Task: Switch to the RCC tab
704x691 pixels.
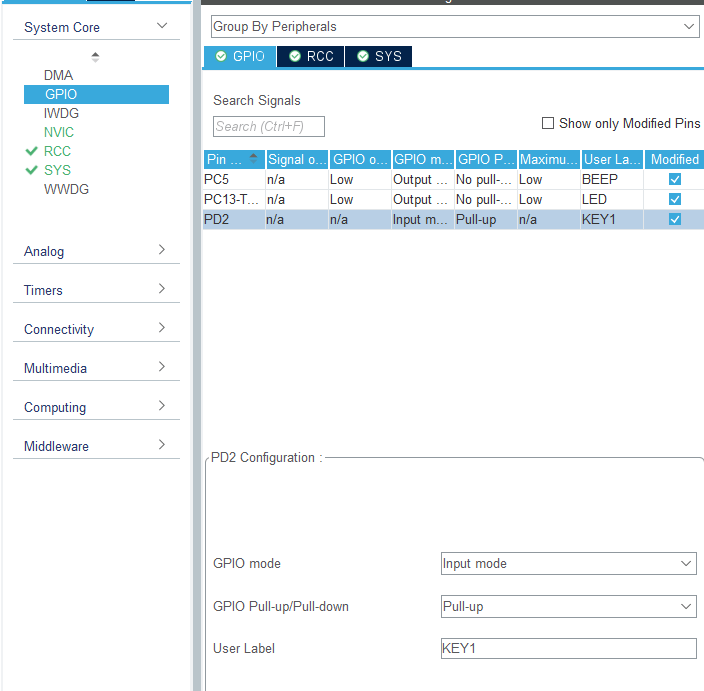Action: click(311, 57)
